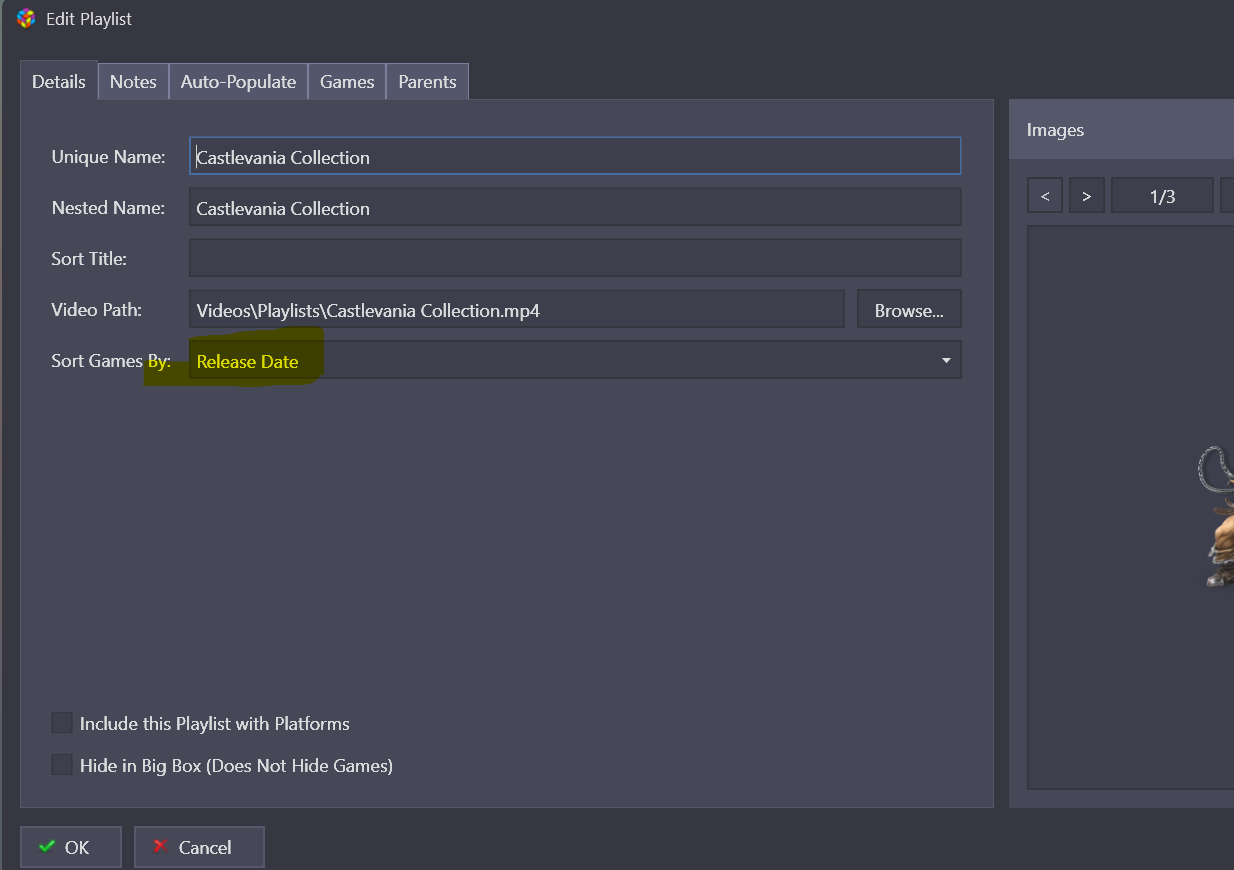
Task: Click the Sort Title label
Action: coord(89,258)
